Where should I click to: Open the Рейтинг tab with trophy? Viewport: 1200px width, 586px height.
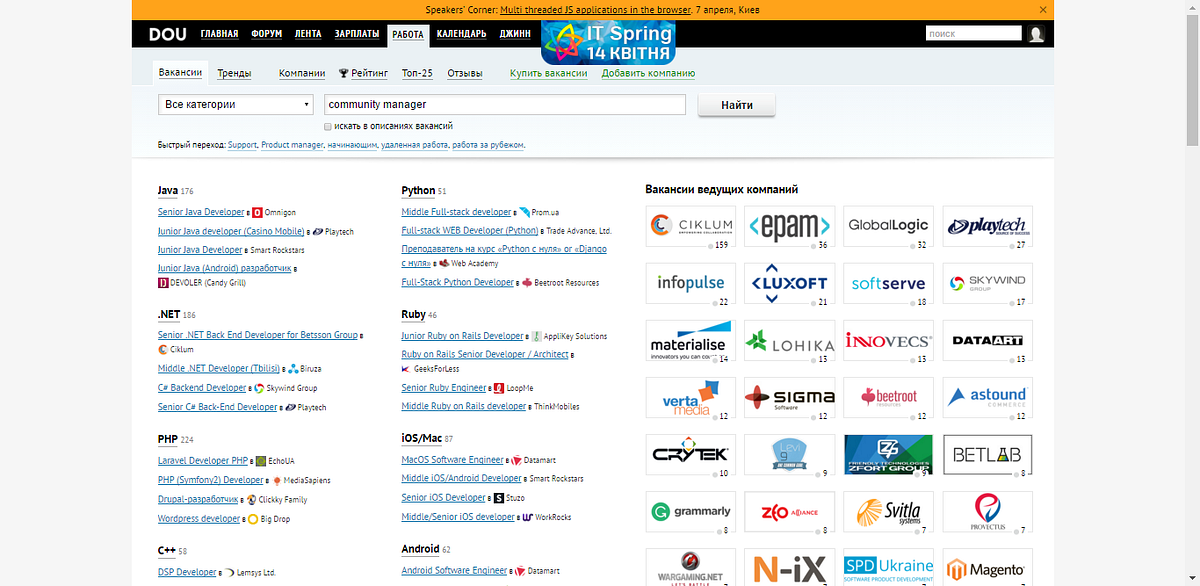(364, 73)
